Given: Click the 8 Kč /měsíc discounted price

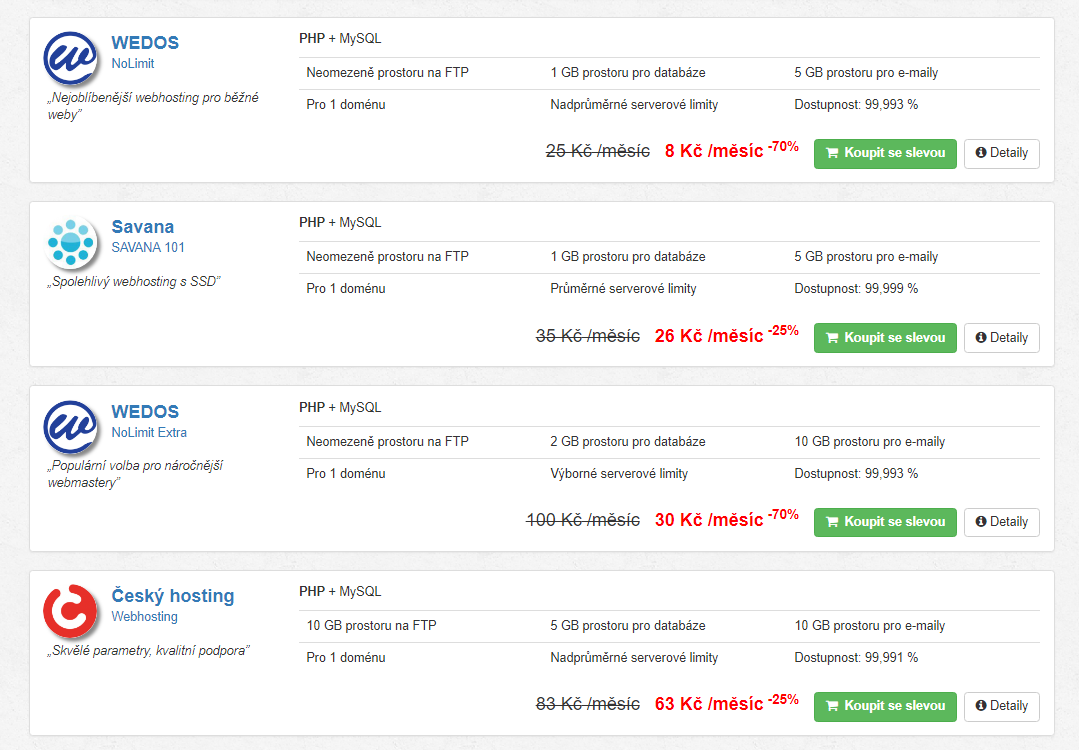Looking at the screenshot, I should 713,151.
